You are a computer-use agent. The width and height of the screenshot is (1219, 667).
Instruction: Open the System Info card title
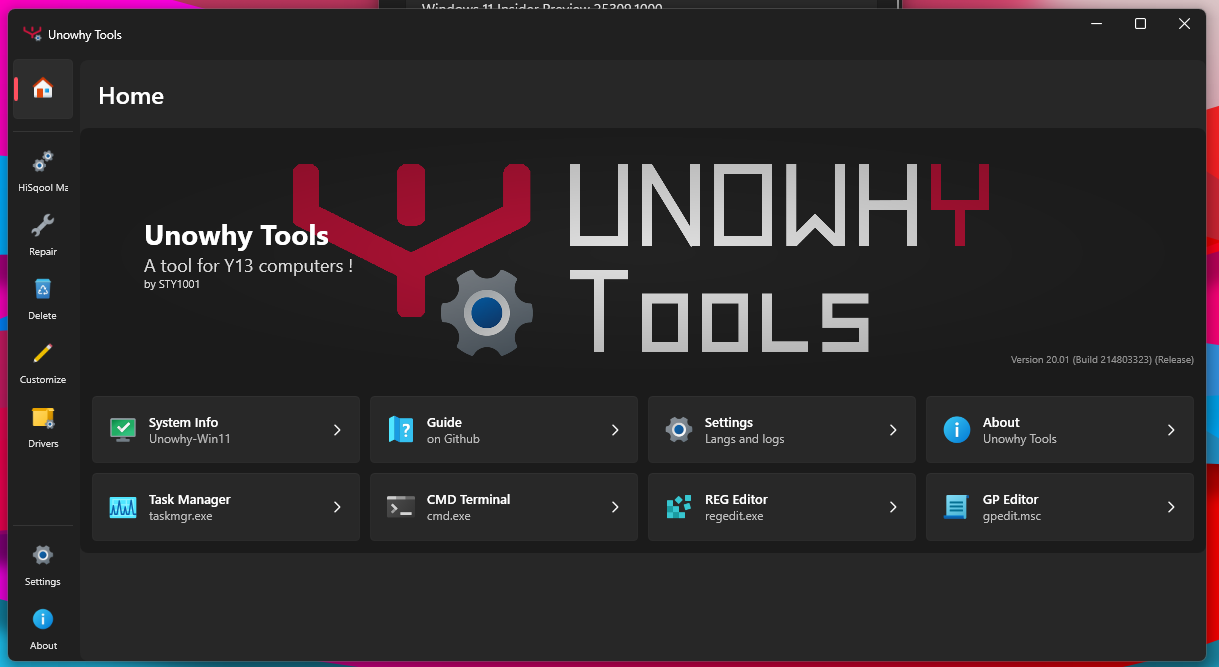click(x=183, y=423)
